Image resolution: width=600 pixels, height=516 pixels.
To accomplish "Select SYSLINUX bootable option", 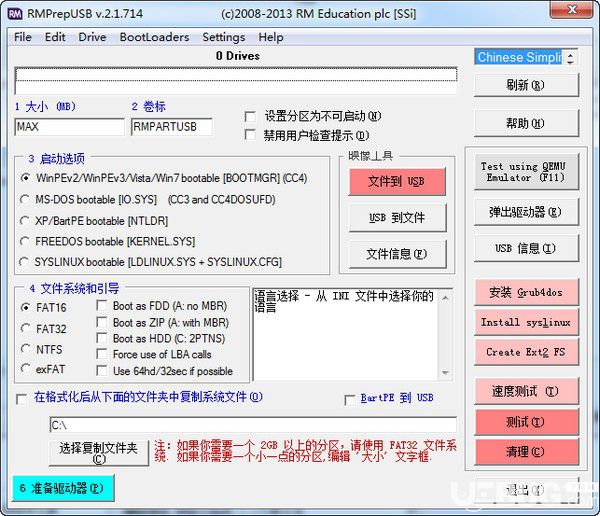I will pos(24,262).
